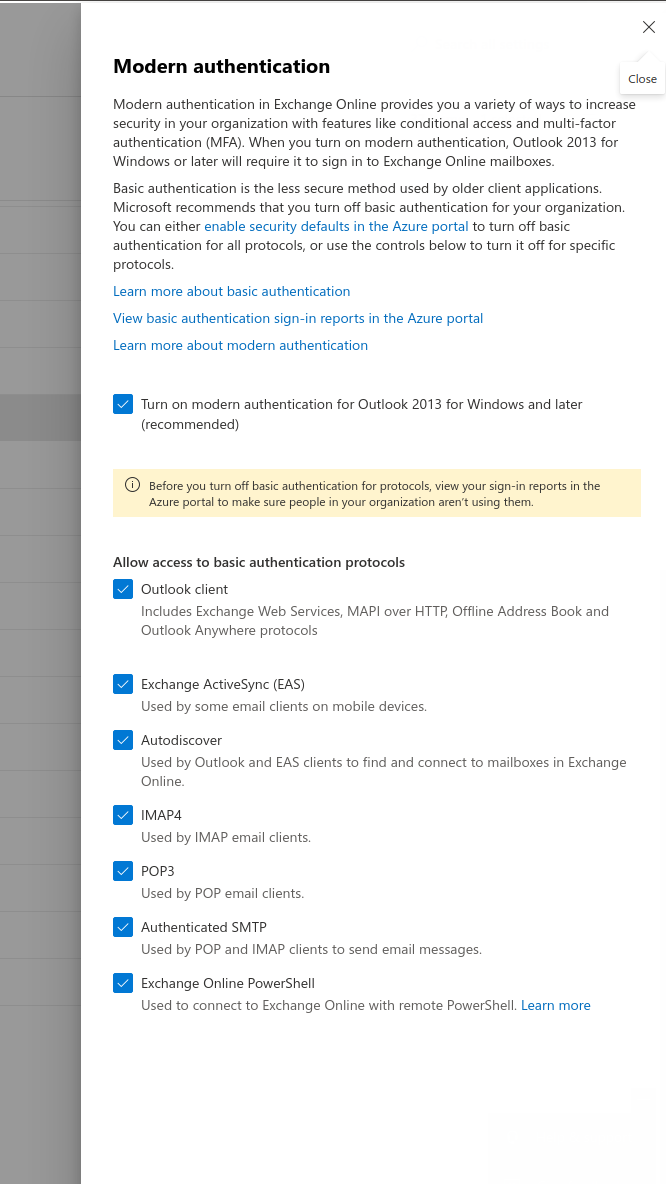The height and width of the screenshot is (1184, 666).
Task: Click the 'Includes Exchange Web Services' description
Action: pos(375,621)
